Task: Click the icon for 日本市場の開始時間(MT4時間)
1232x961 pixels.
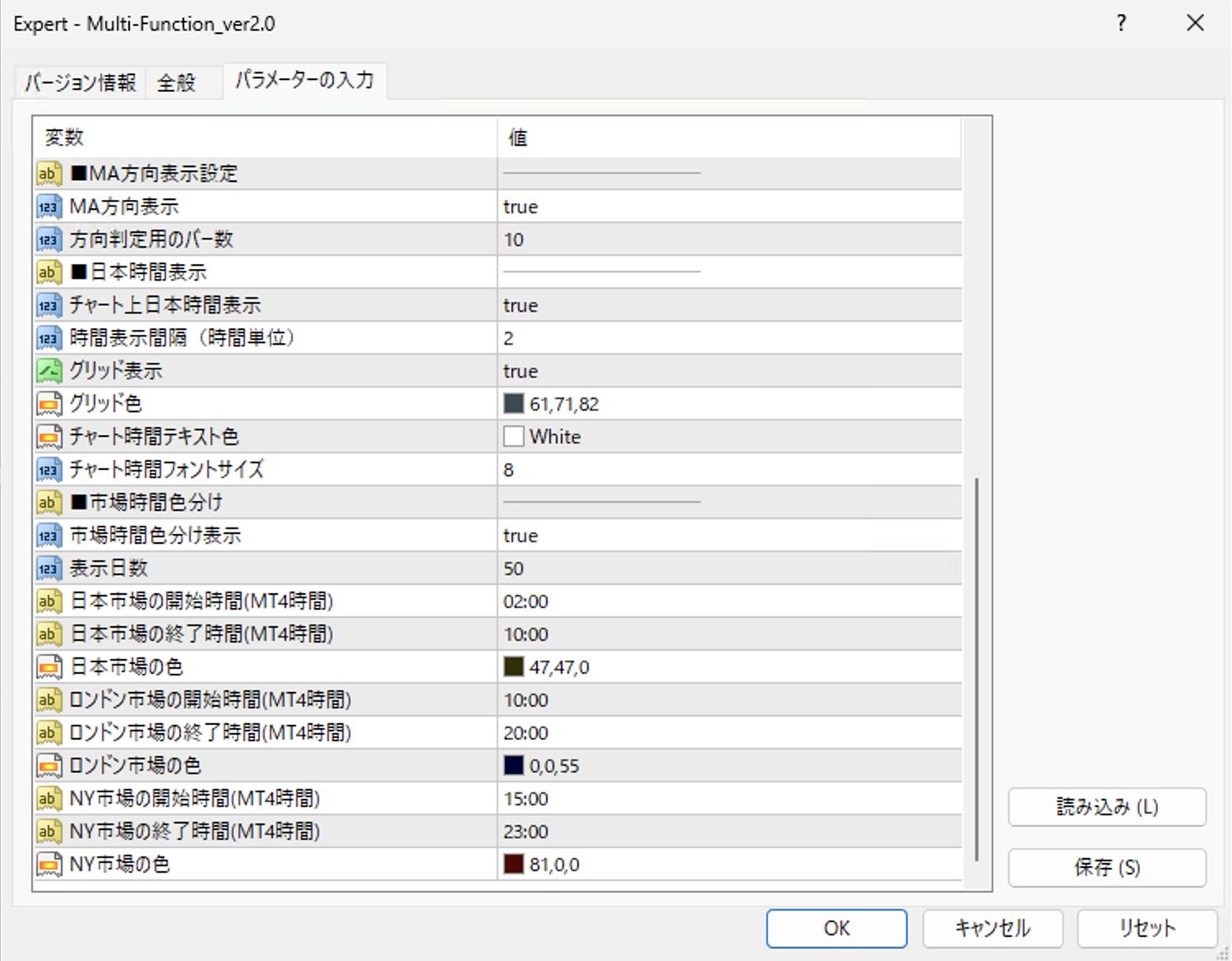Action: pyautogui.click(x=49, y=601)
